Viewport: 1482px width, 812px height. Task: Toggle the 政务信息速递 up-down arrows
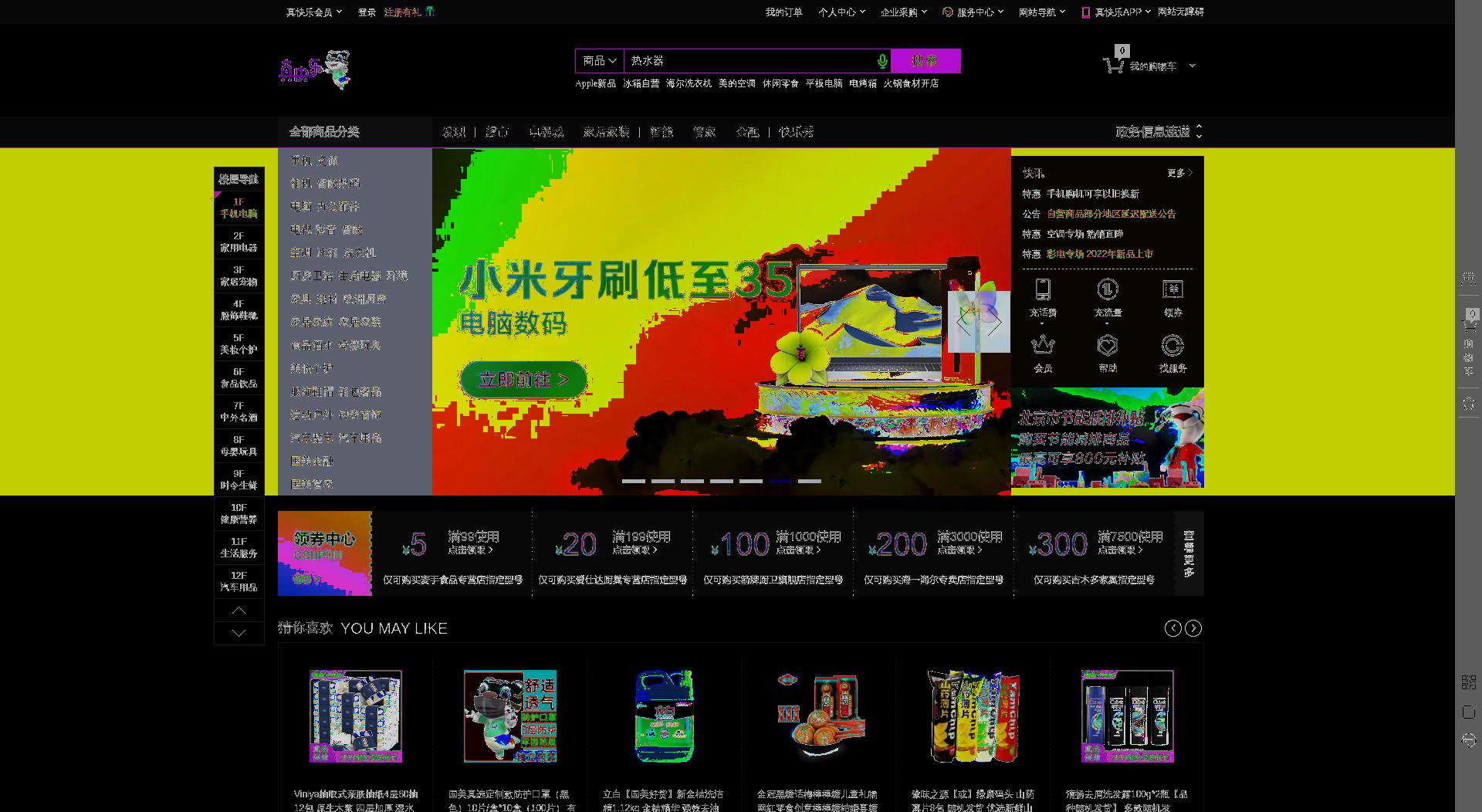tap(1199, 132)
